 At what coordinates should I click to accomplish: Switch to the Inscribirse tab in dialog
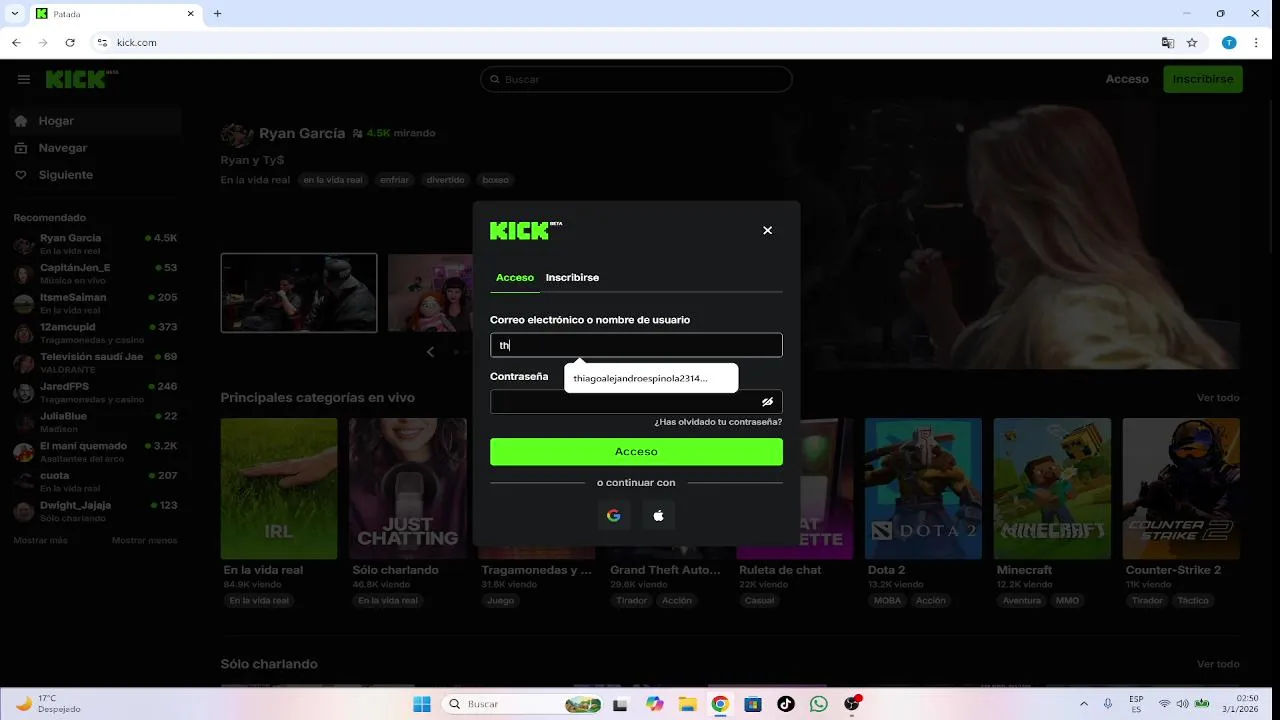pos(572,277)
